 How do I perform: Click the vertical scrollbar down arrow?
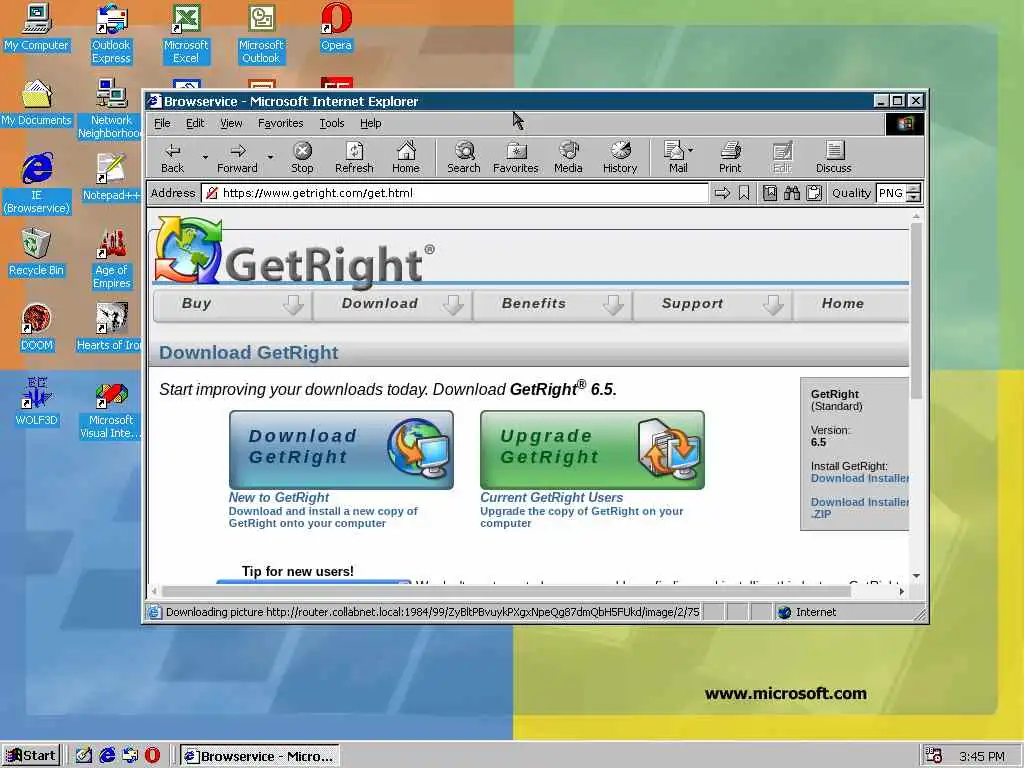(916, 575)
